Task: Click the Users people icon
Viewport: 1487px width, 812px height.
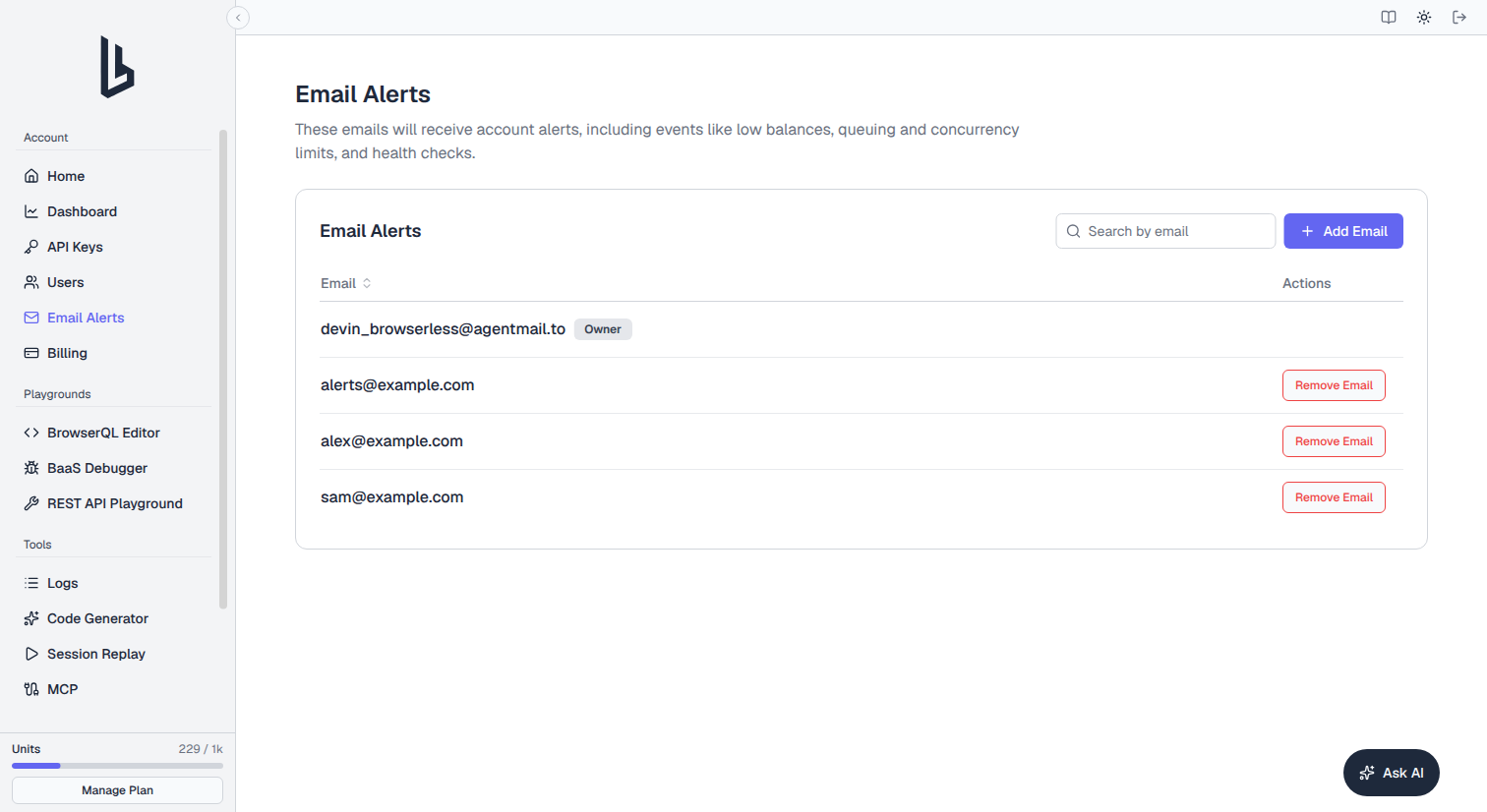Action: tap(31, 282)
